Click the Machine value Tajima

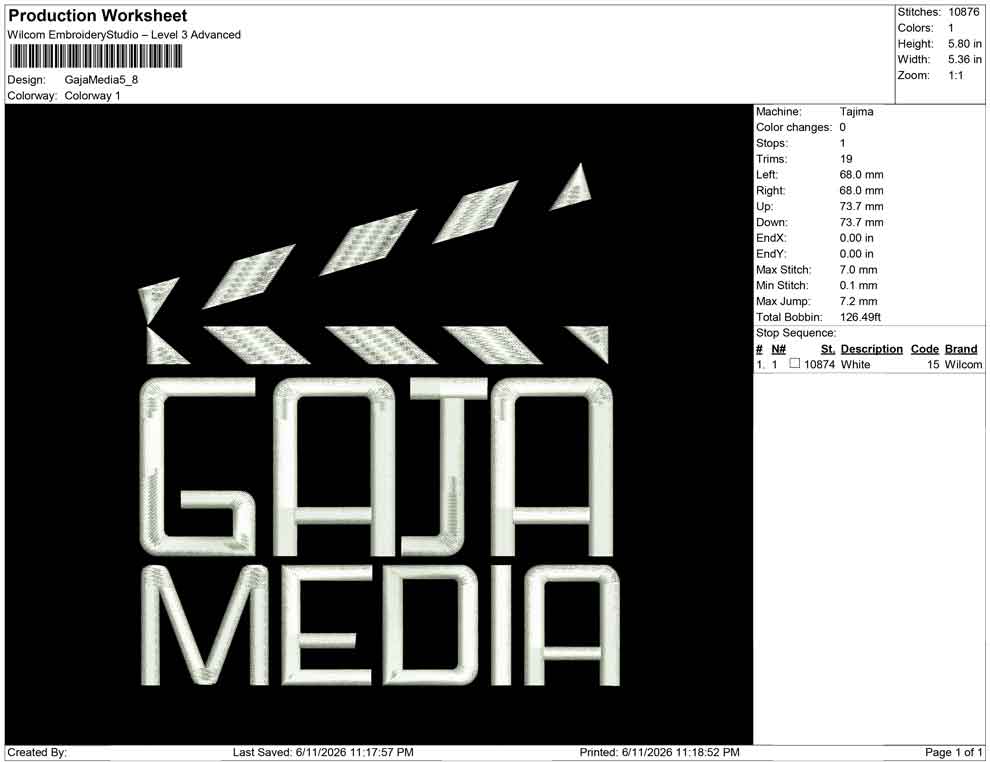857,112
